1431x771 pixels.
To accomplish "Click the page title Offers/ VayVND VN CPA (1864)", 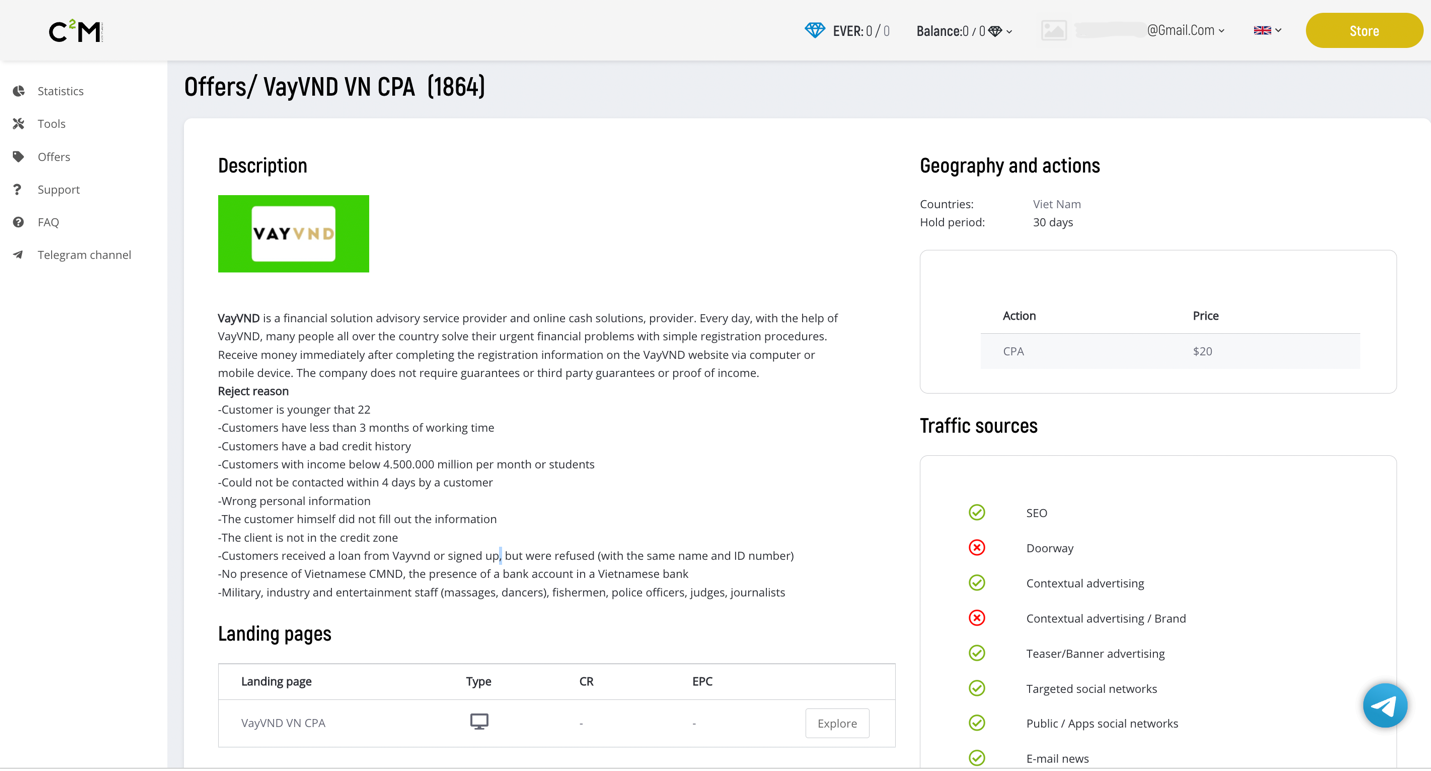I will coord(334,87).
